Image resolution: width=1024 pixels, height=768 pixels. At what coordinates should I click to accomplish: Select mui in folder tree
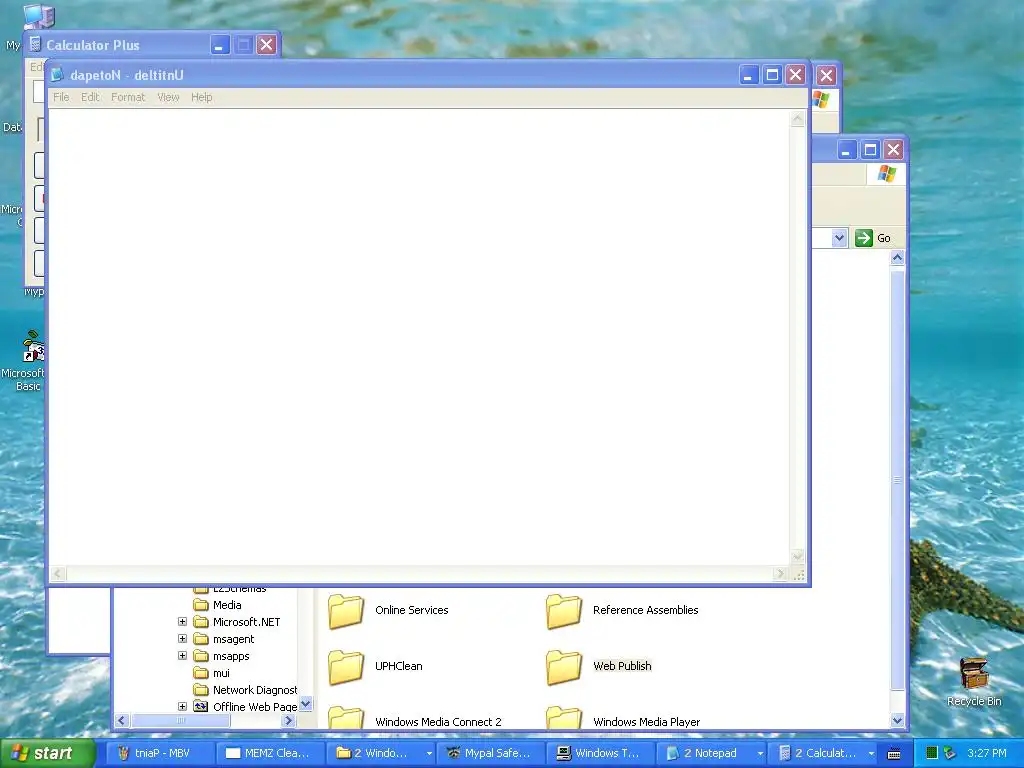[221, 673]
